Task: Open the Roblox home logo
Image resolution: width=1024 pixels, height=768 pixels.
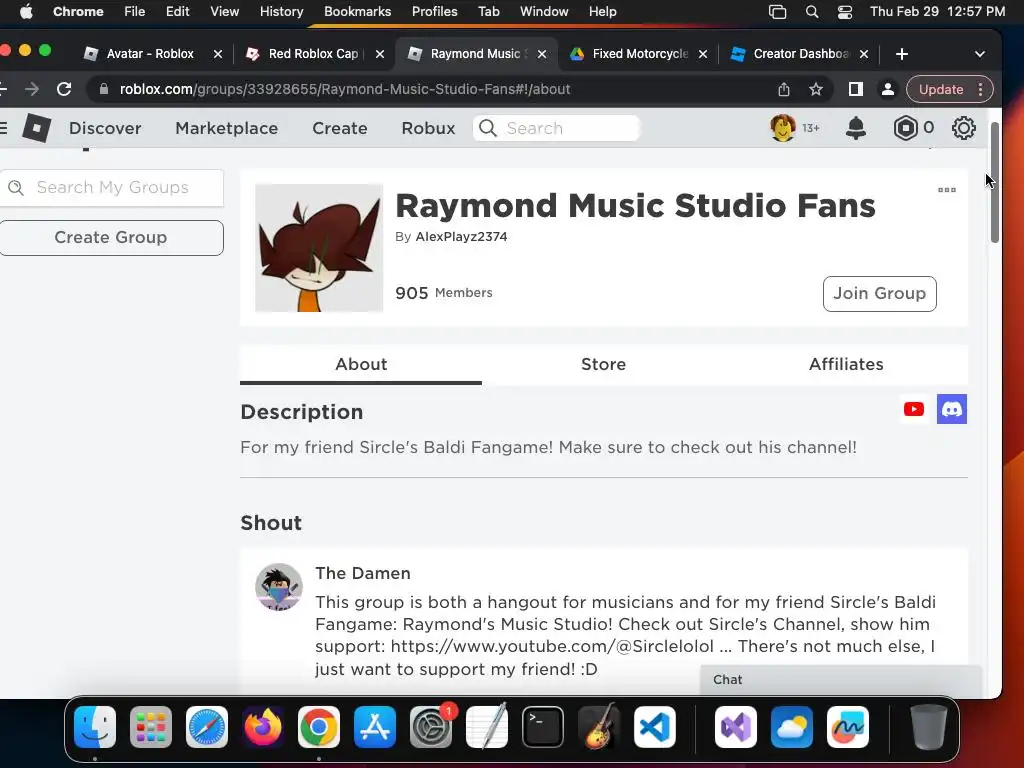Action: (x=37, y=127)
